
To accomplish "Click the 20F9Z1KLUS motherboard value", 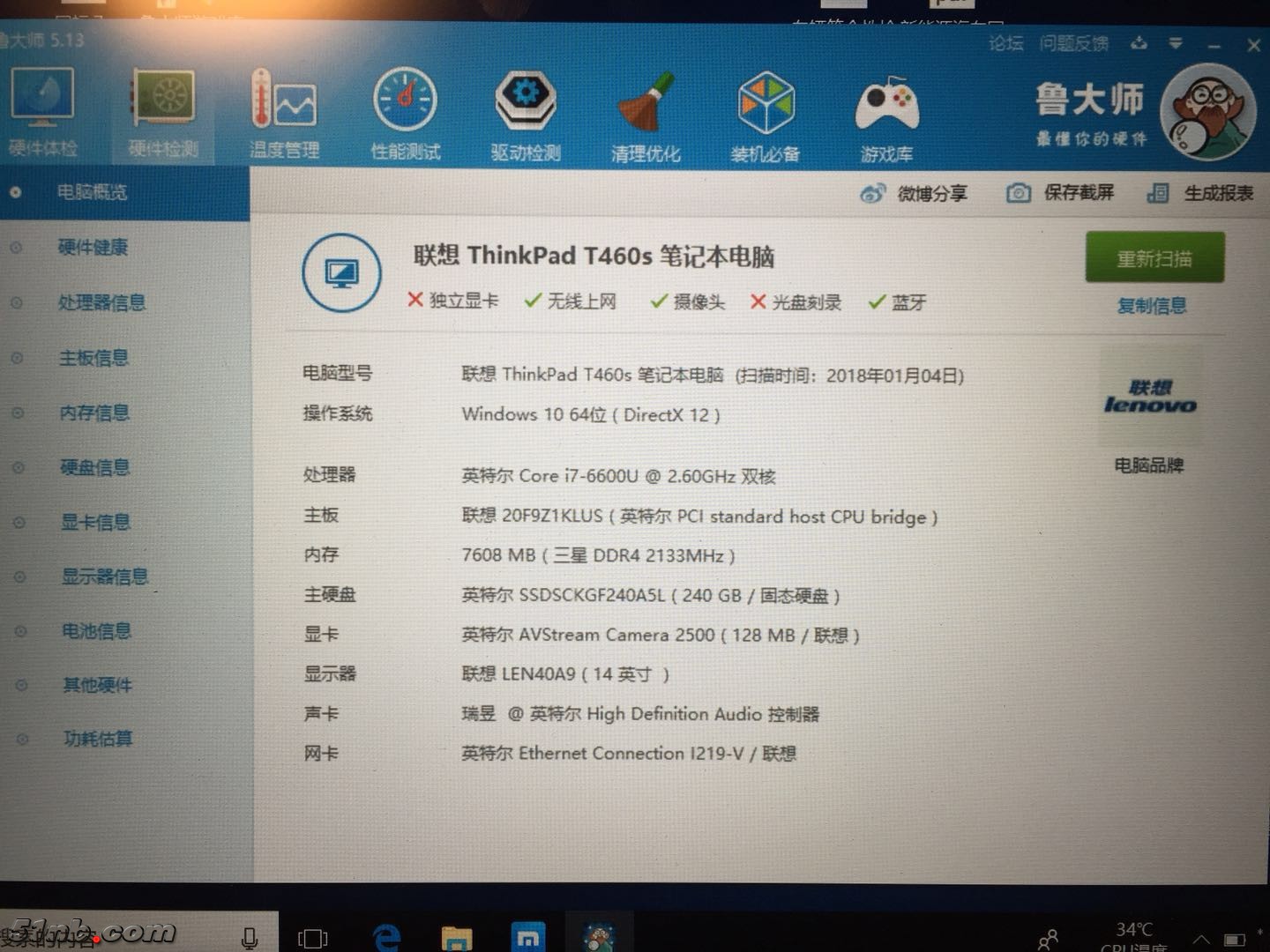I will click(699, 516).
